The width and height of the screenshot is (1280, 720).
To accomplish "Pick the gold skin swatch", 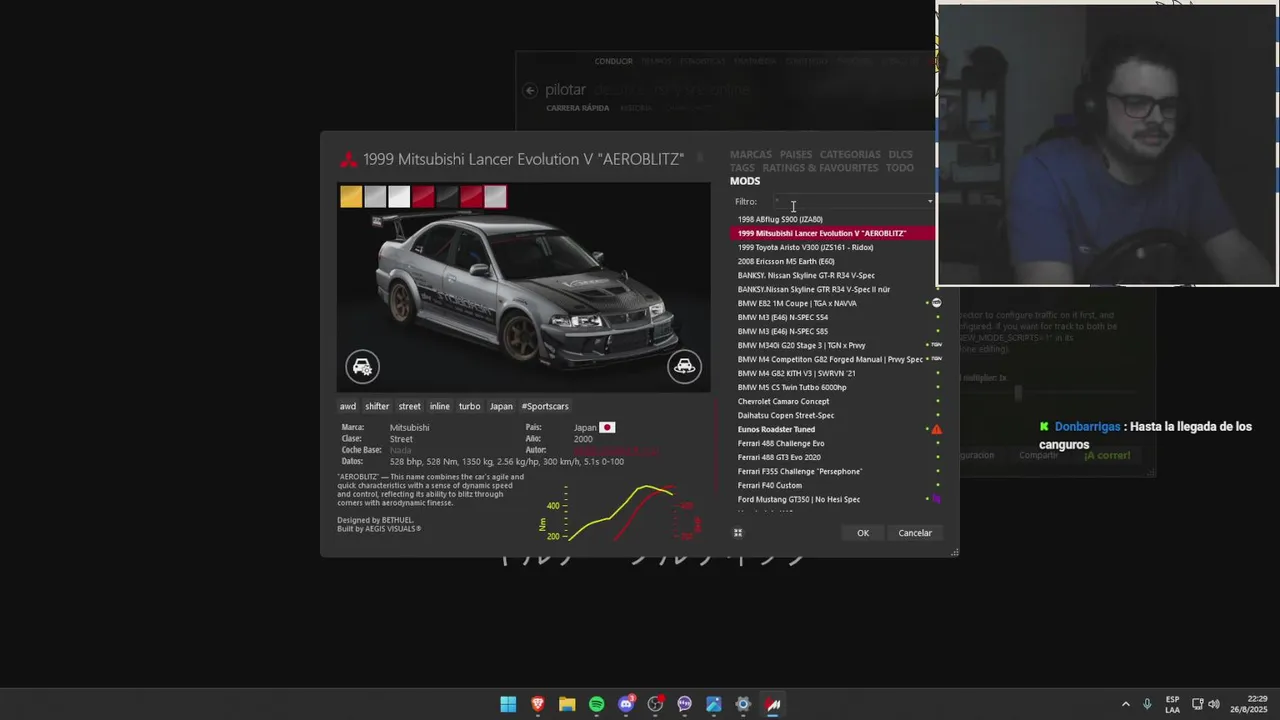I will 351,196.
